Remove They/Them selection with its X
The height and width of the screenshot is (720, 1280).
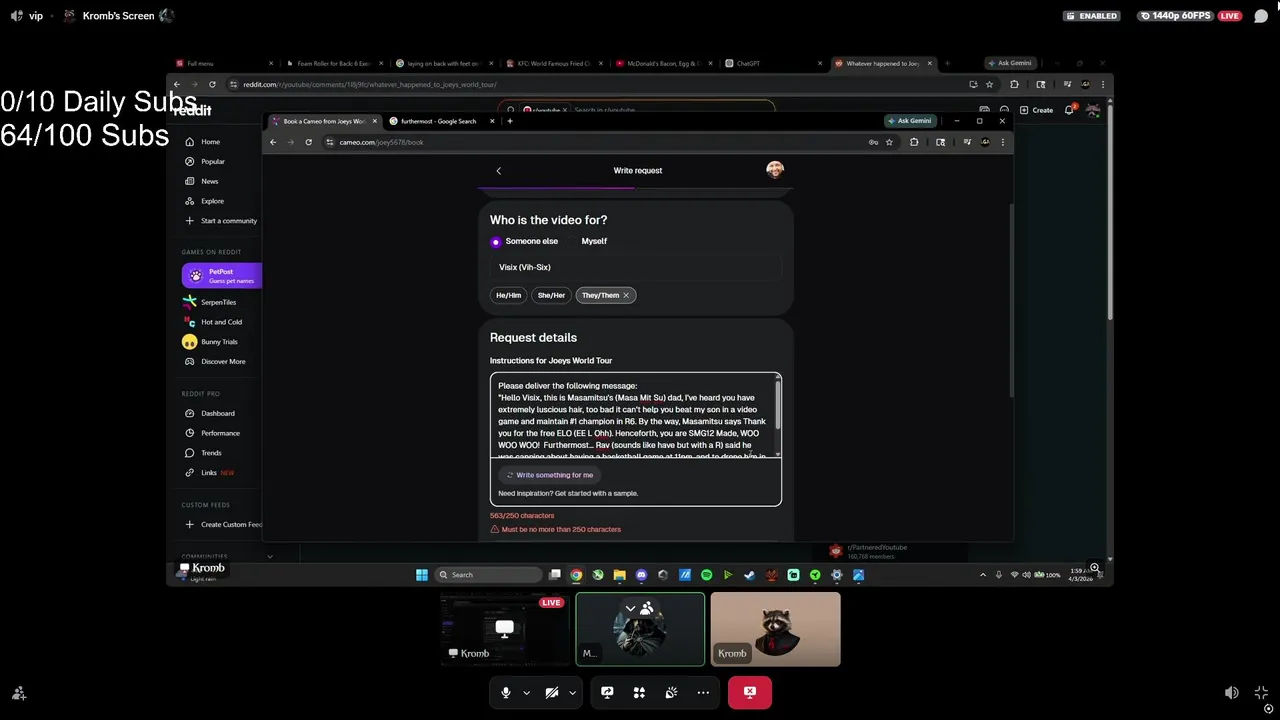pos(626,295)
